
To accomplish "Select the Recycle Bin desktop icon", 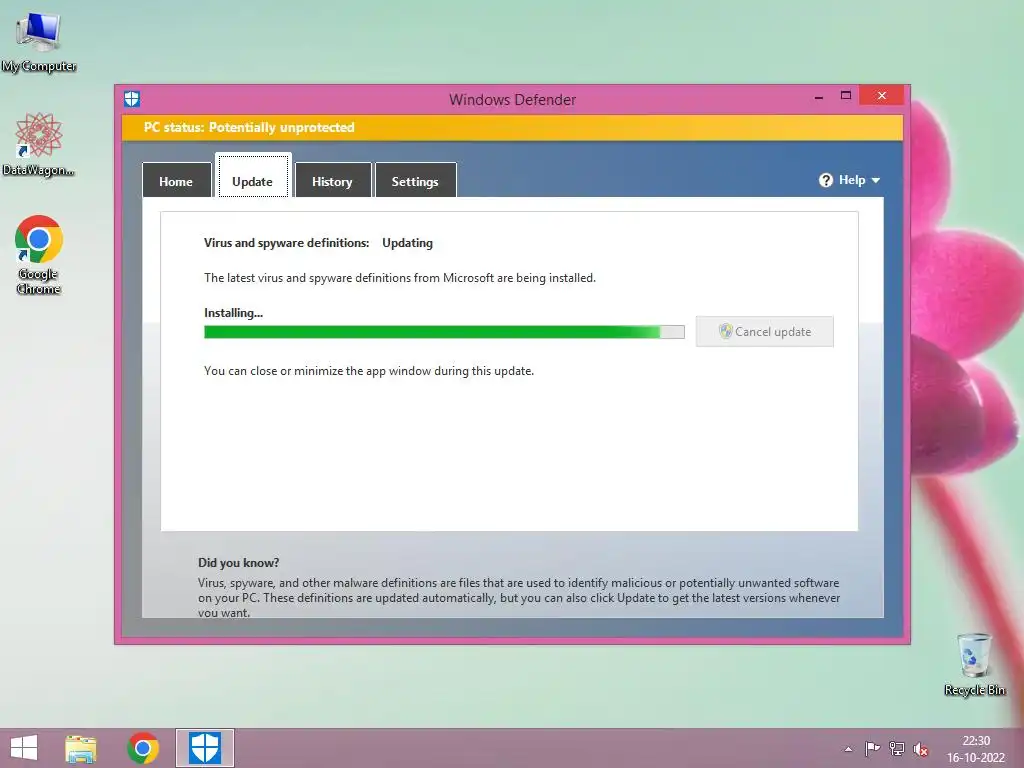I will (974, 664).
